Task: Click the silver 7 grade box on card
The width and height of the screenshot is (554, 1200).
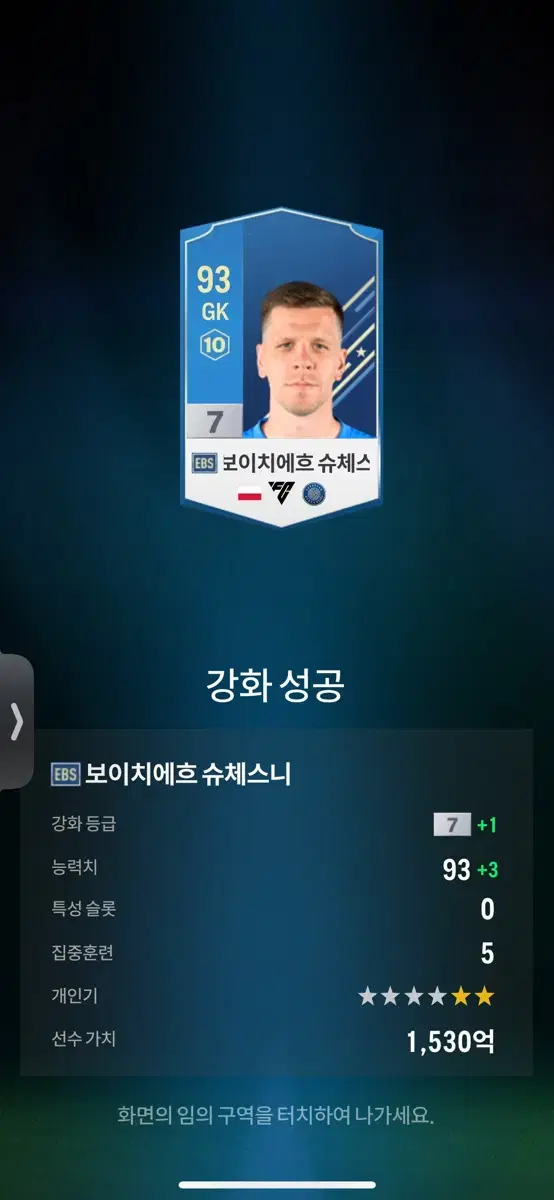Action: [x=214, y=421]
